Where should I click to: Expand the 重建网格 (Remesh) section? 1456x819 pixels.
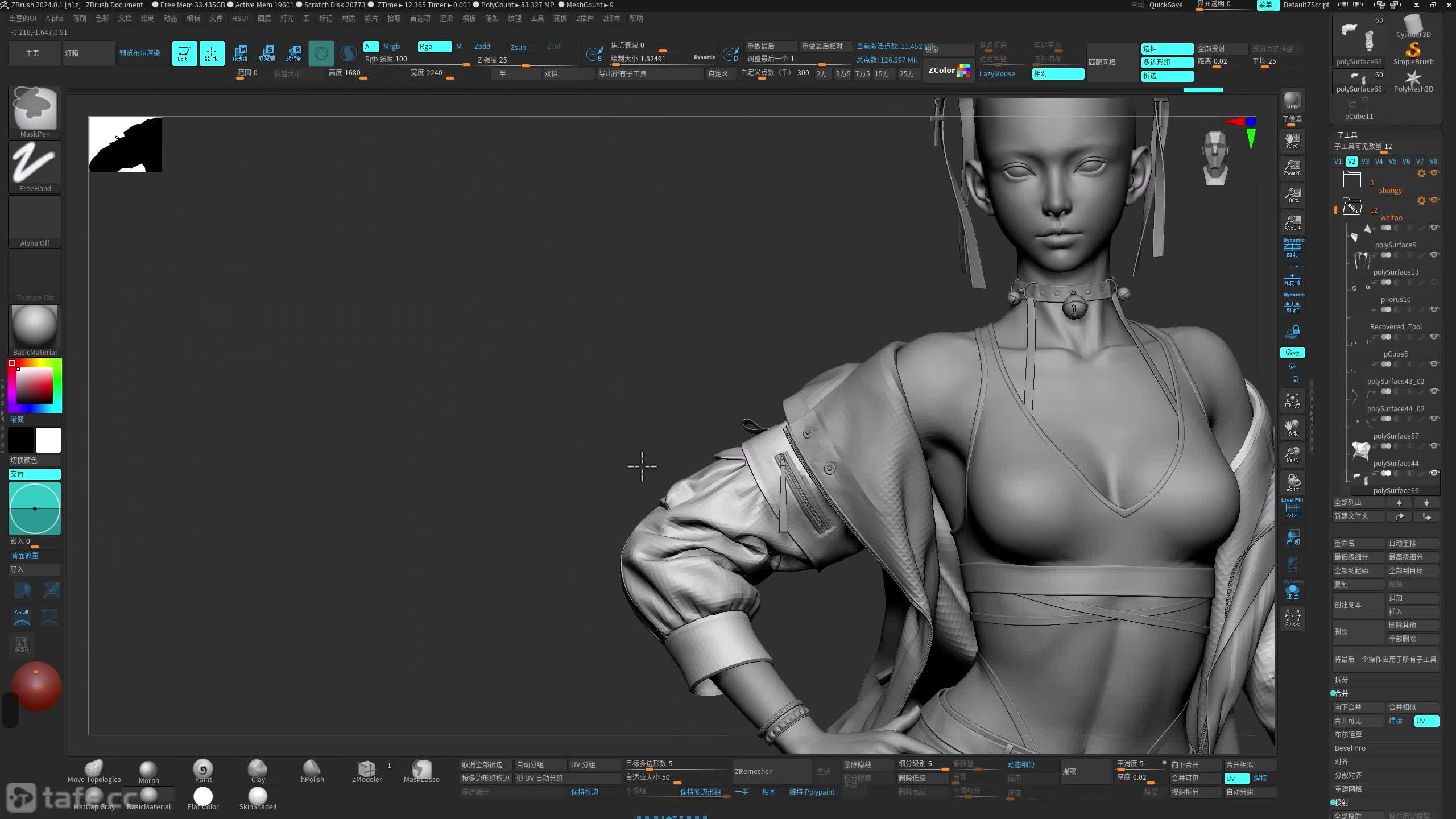[x=1348, y=789]
